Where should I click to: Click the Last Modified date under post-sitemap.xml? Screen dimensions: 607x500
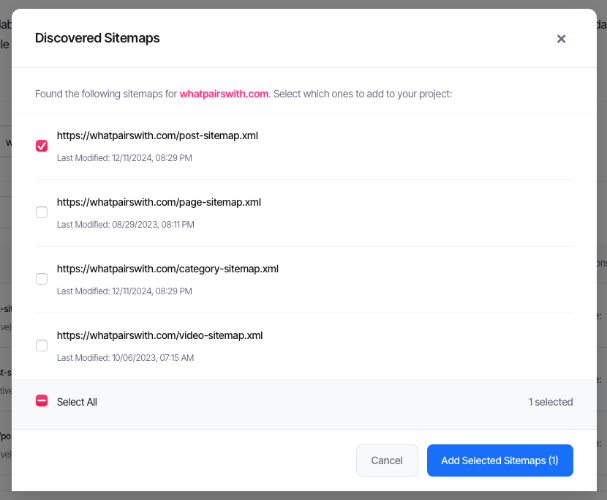(x=125, y=158)
